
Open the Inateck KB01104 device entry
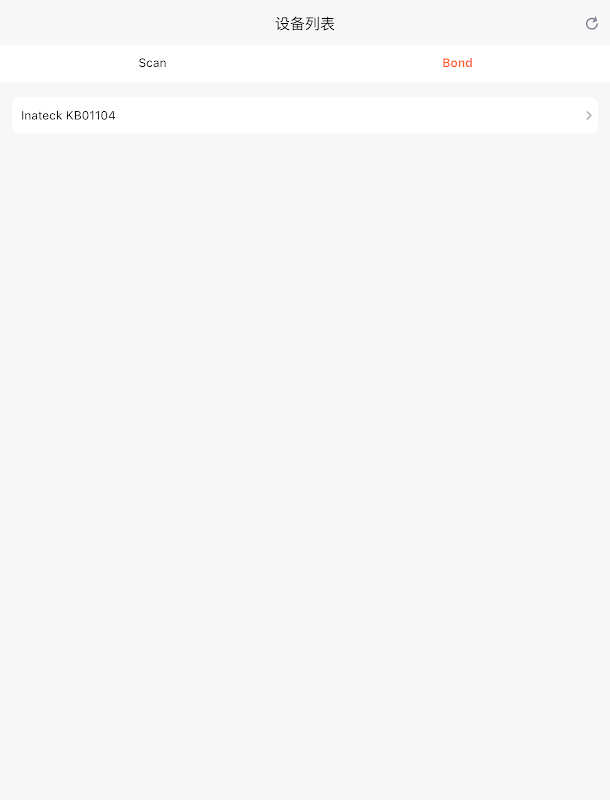point(305,115)
